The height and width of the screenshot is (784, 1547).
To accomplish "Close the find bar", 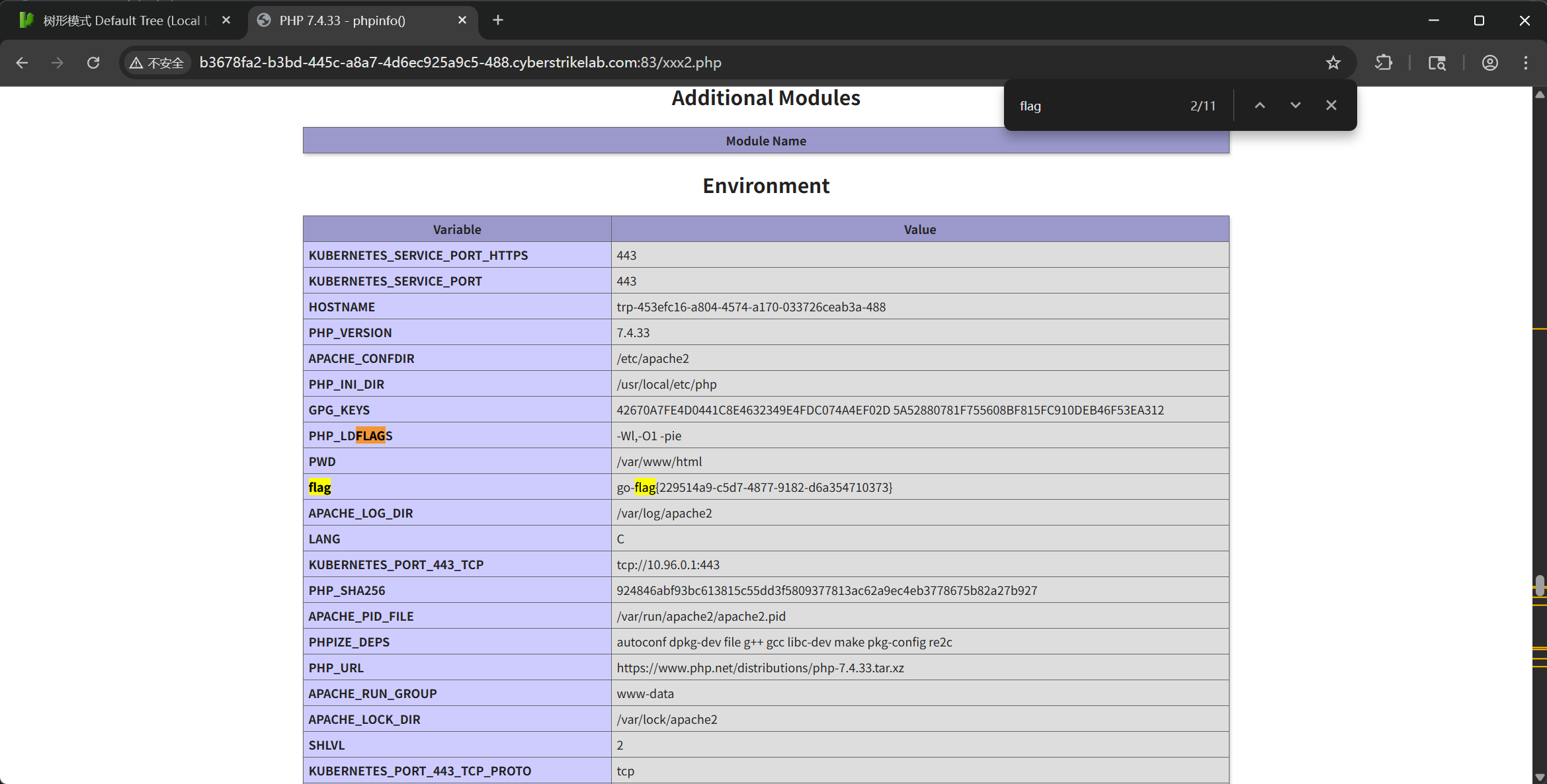I will tap(1331, 106).
